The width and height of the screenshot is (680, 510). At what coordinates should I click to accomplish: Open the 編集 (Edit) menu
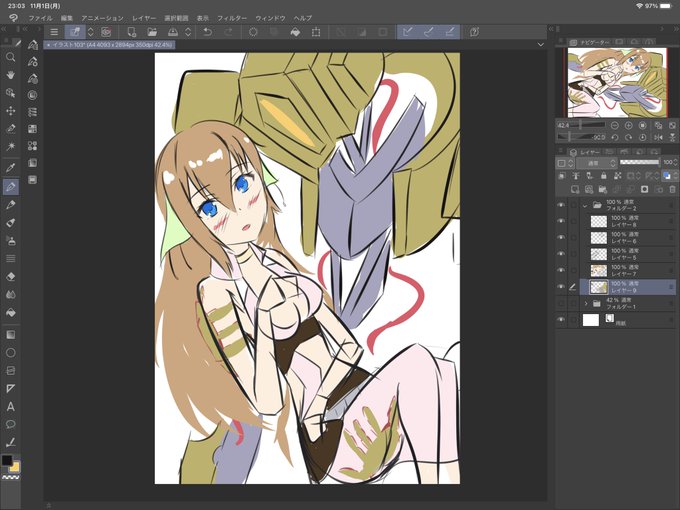coord(67,18)
